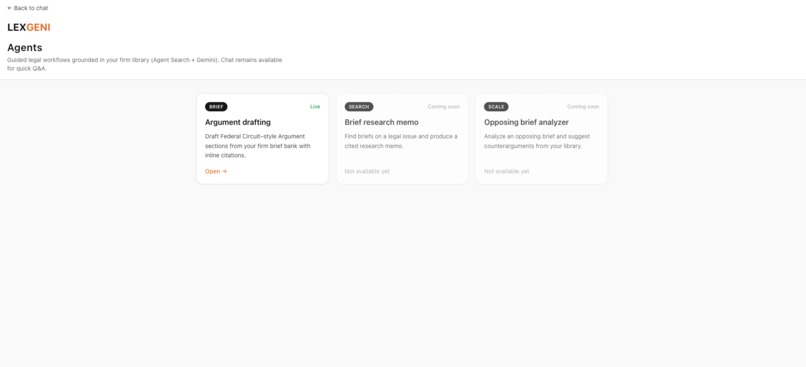The width and height of the screenshot is (806, 367).
Task: Select the SCALE badge on Opposing brief analyzer card
Action: point(496,107)
